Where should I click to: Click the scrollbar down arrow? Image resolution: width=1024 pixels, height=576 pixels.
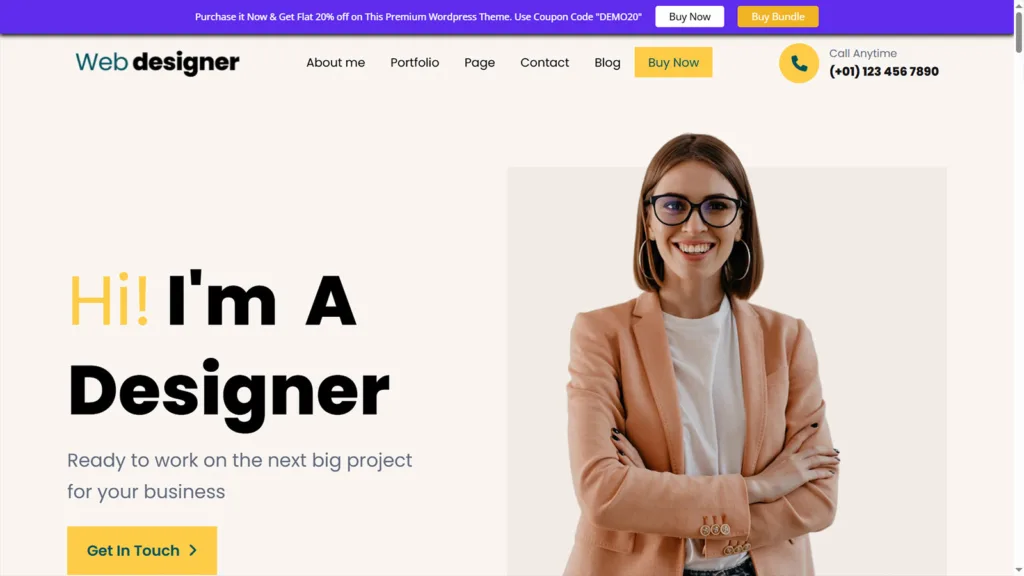pos(1019,571)
